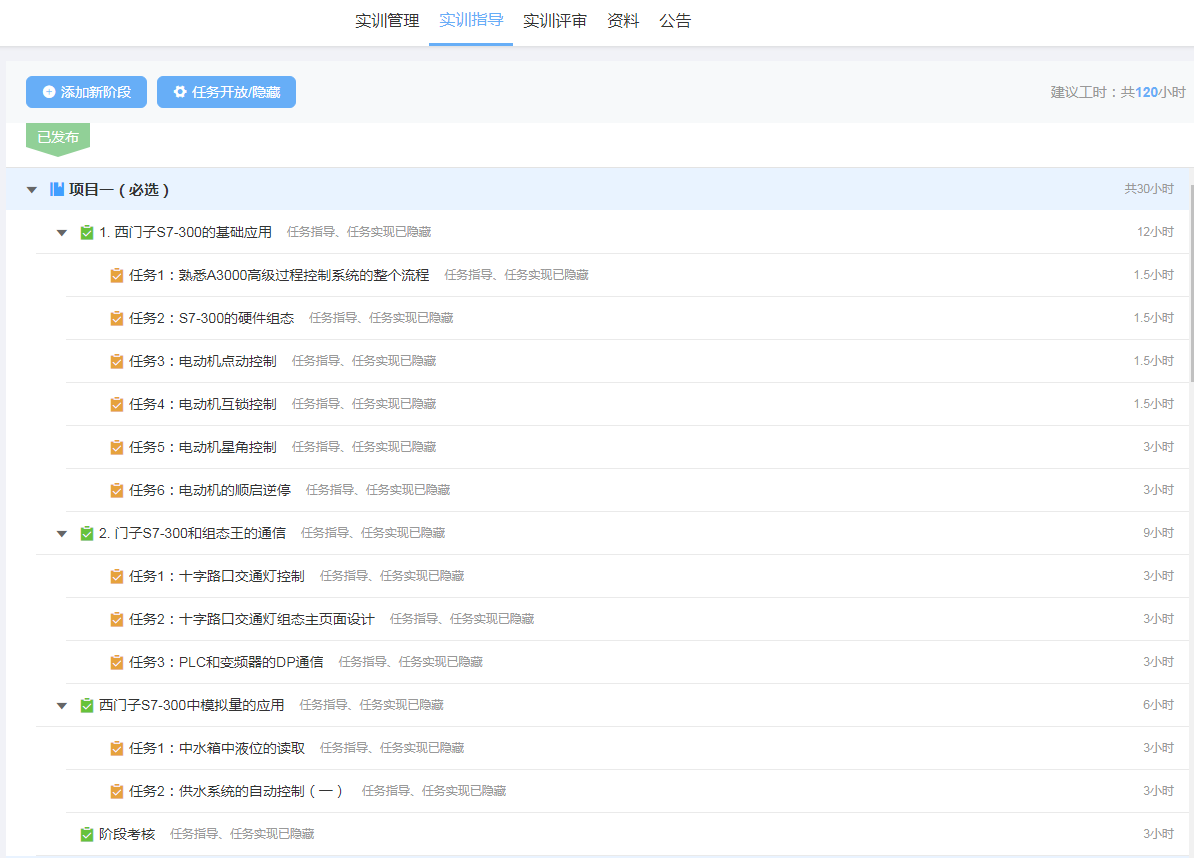Click green clipboard icon of 阶段考核
The height and width of the screenshot is (858, 1194).
pyautogui.click(x=87, y=834)
